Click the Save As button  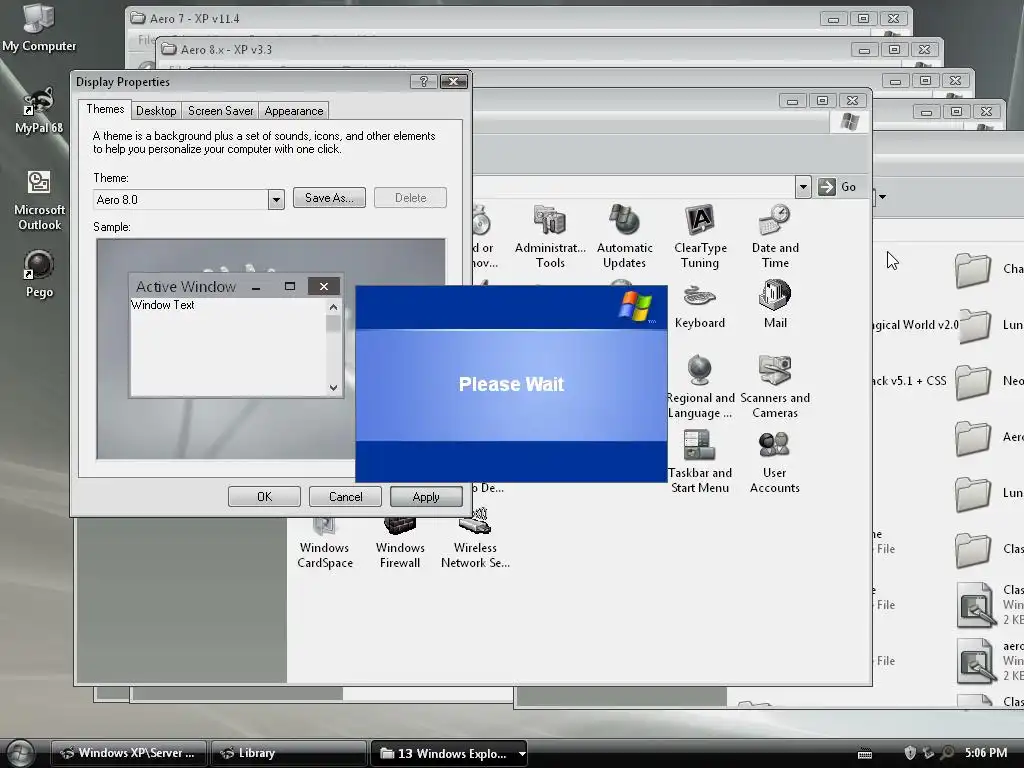(x=329, y=198)
